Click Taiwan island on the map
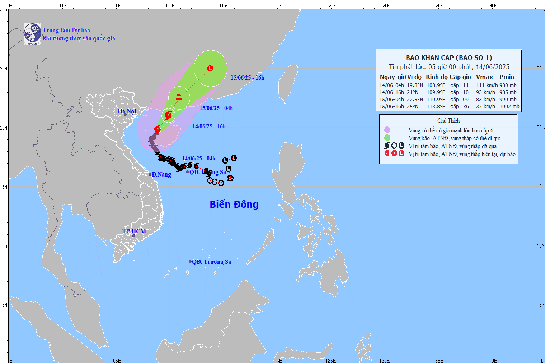545x363 pixels. coord(288,83)
